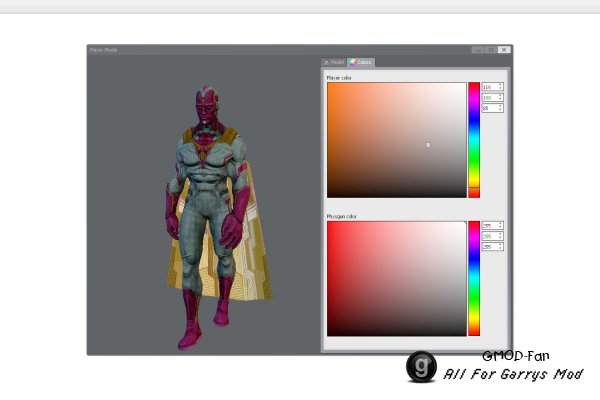Pick a shade in Physgun color square
This screenshot has width=600, height=400.
pyautogui.click(x=396, y=279)
